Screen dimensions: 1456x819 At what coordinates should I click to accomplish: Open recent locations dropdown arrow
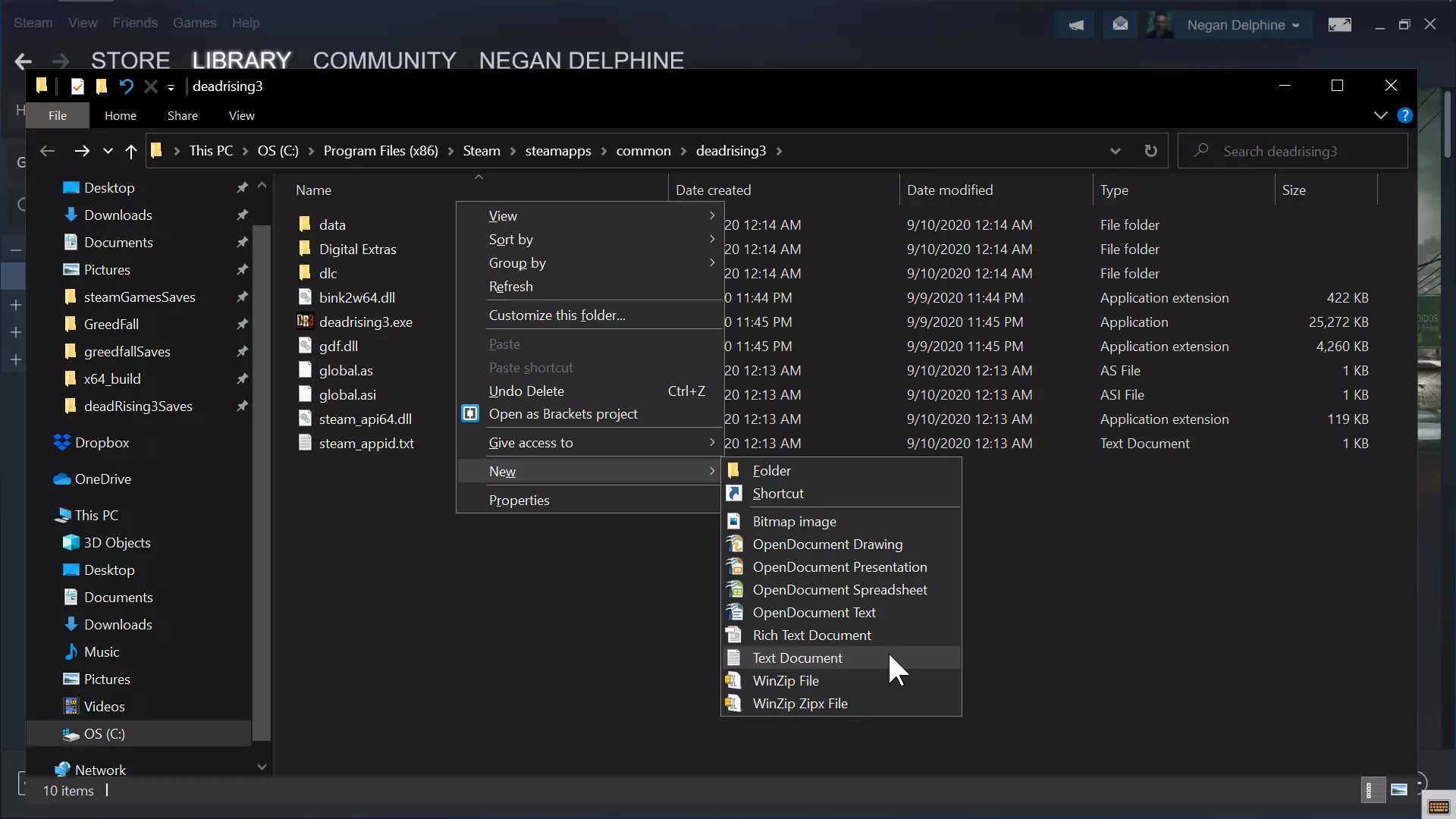(x=108, y=151)
